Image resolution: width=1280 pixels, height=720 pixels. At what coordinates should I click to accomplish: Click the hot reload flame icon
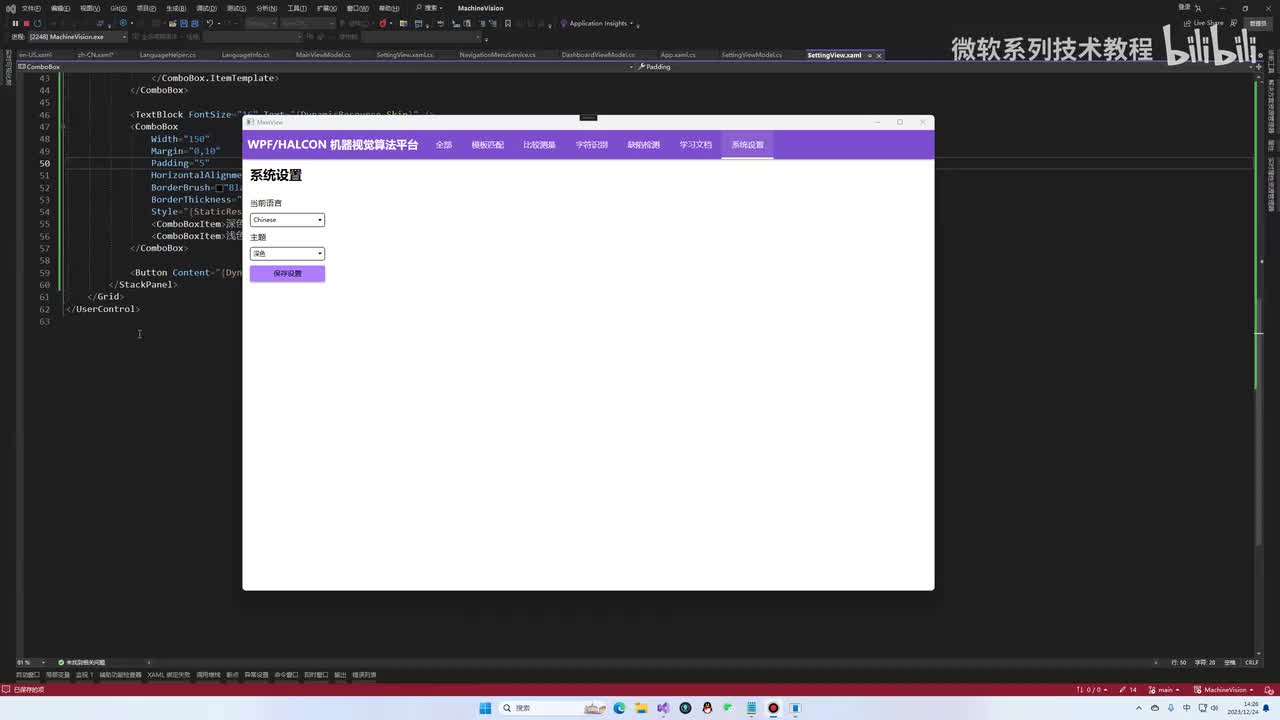pos(383,23)
